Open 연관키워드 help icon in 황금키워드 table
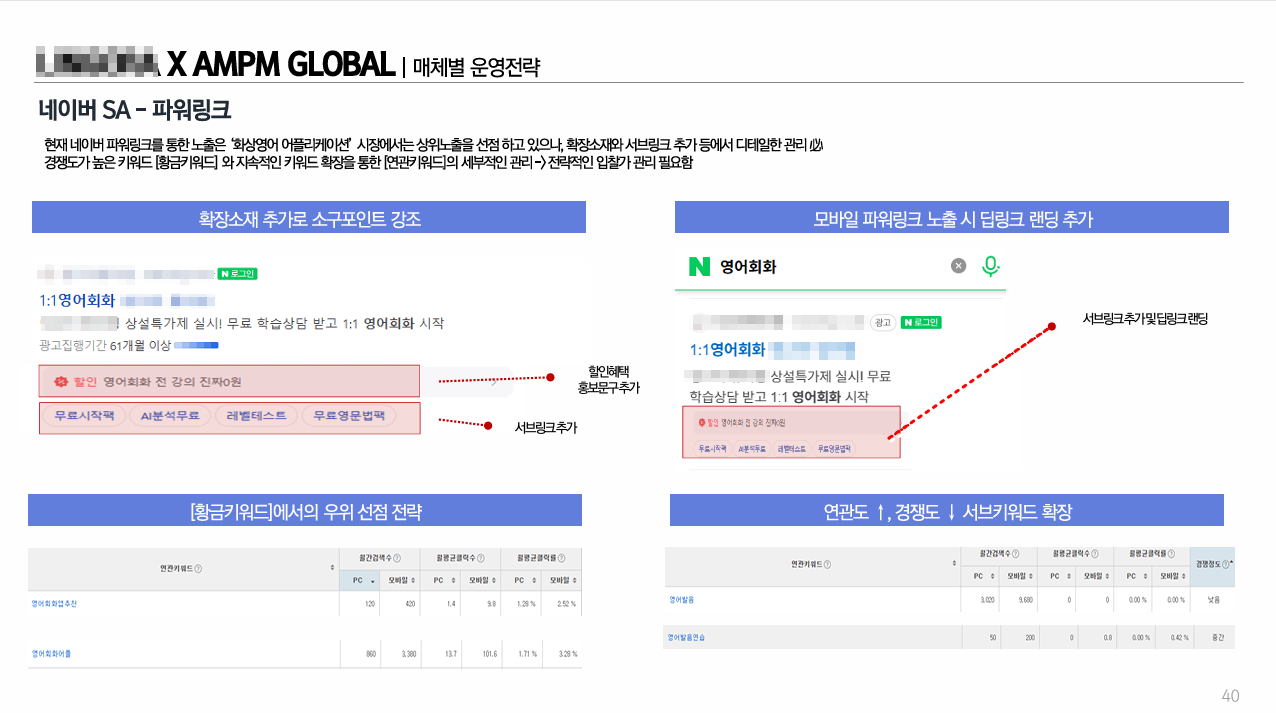The image size is (1276, 713). 198,569
